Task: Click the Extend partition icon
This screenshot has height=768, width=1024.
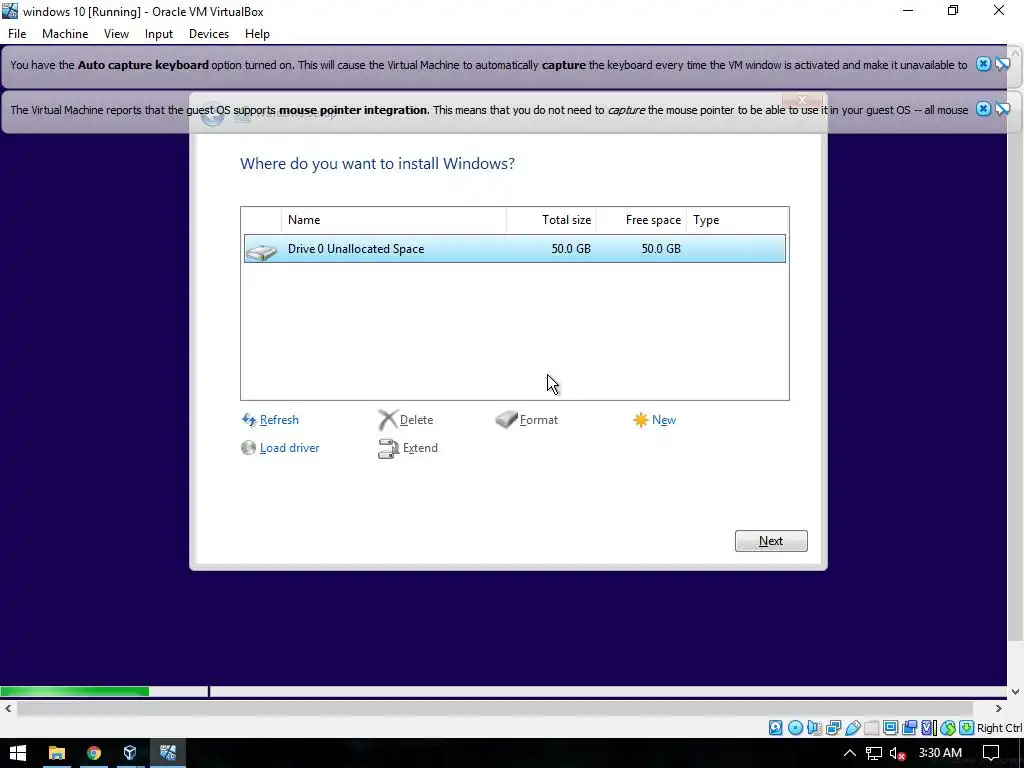Action: (388, 449)
